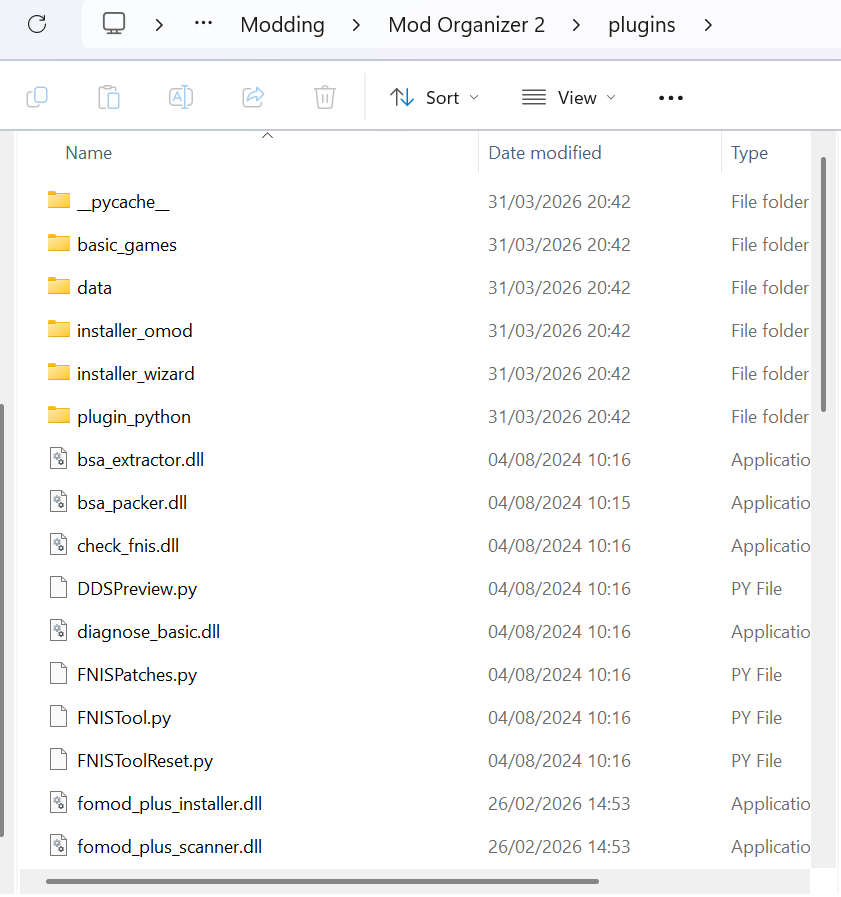Open the See more options menu

tap(671, 98)
